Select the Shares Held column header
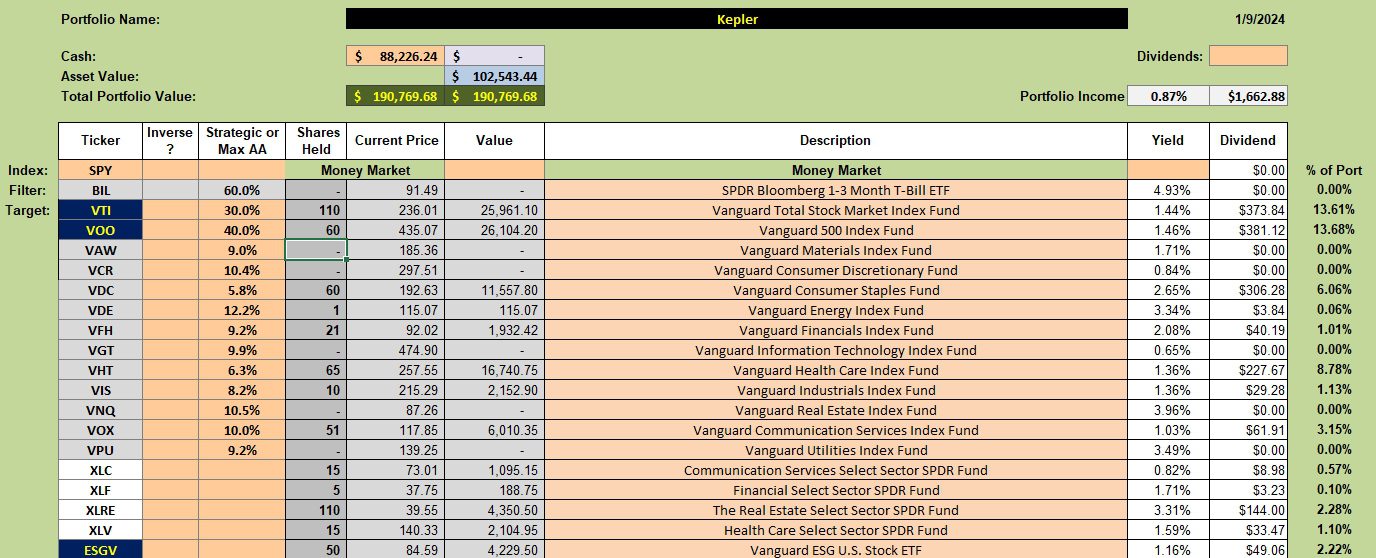 click(x=315, y=141)
